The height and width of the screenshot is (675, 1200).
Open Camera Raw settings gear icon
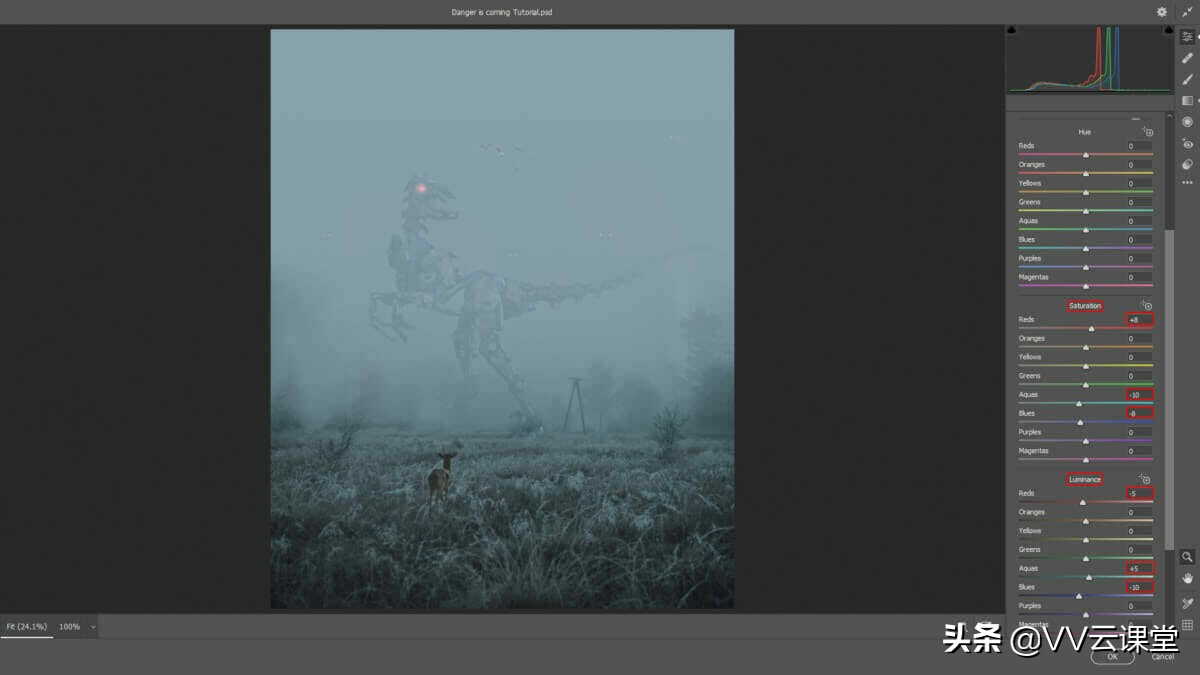click(1161, 11)
